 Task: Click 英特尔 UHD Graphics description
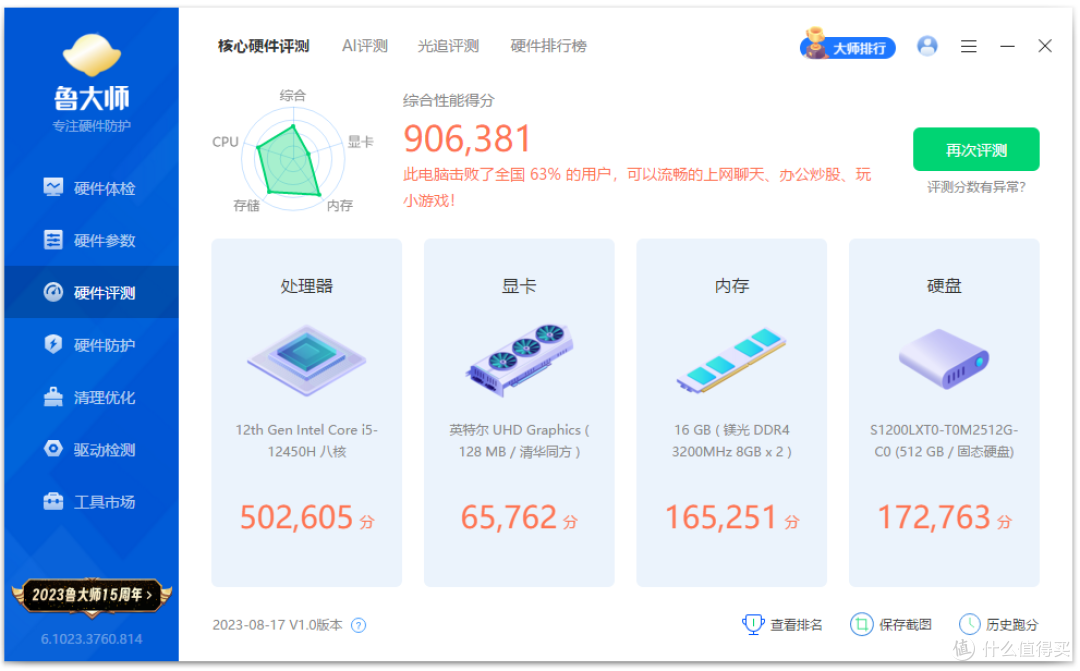519,440
